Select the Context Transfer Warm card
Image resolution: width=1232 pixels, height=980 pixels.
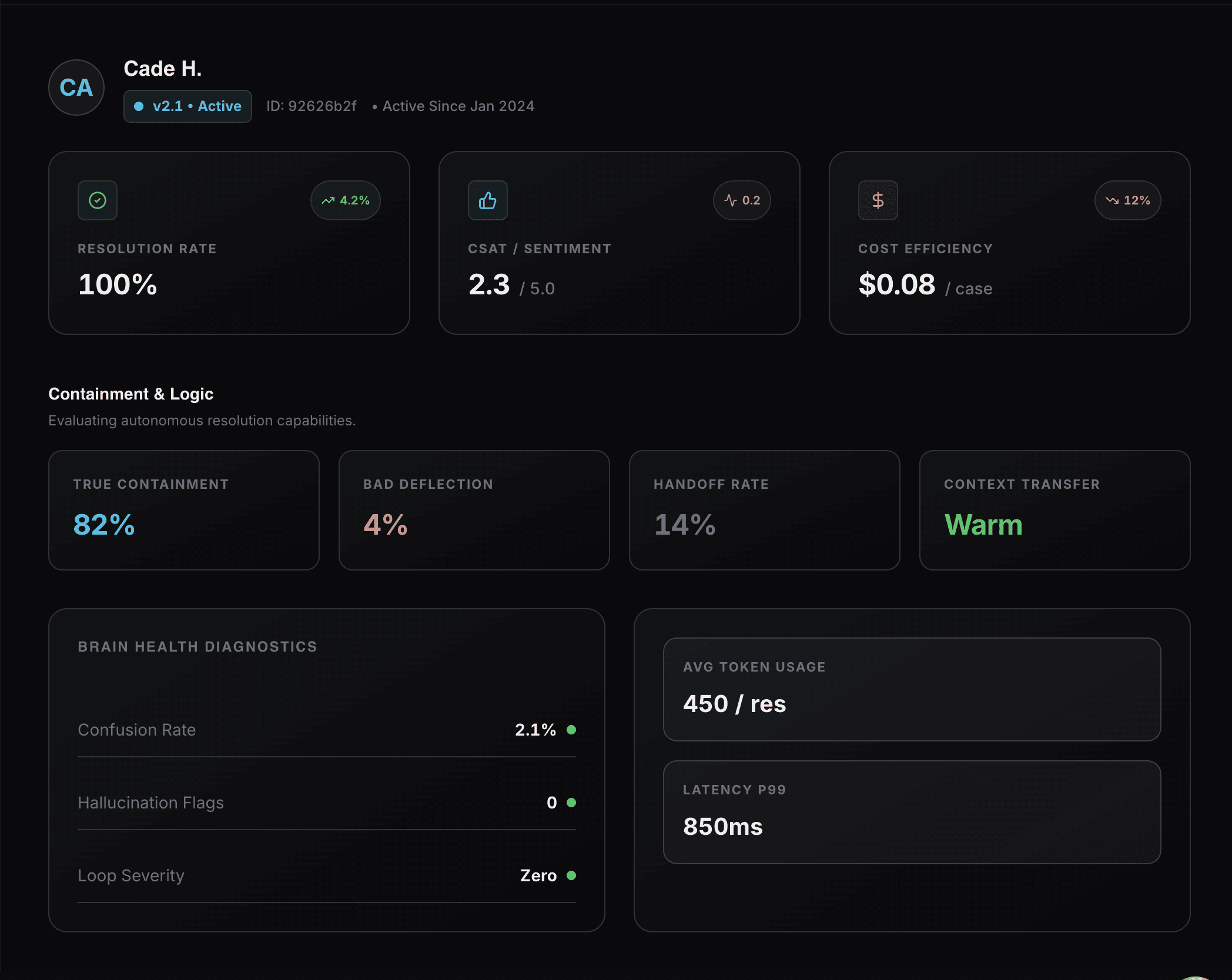(x=1054, y=510)
